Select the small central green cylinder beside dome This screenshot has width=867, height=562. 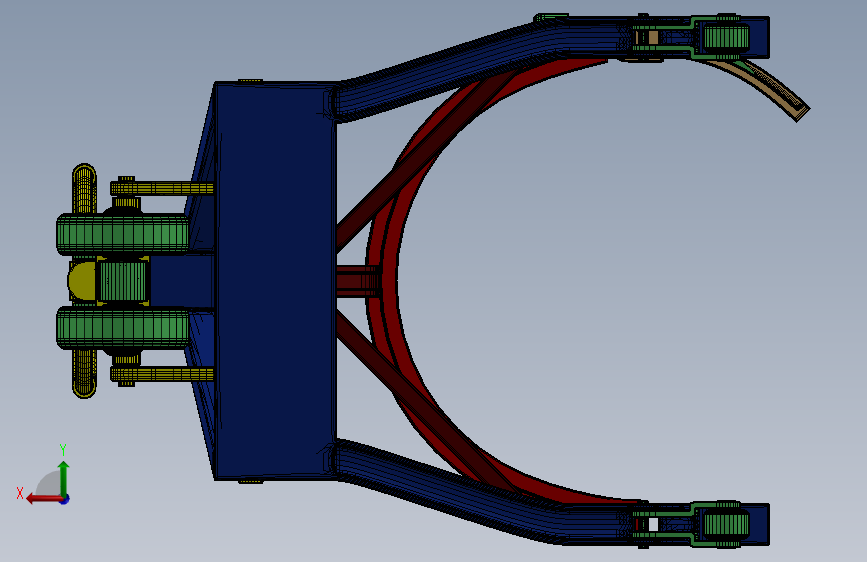coord(122,281)
